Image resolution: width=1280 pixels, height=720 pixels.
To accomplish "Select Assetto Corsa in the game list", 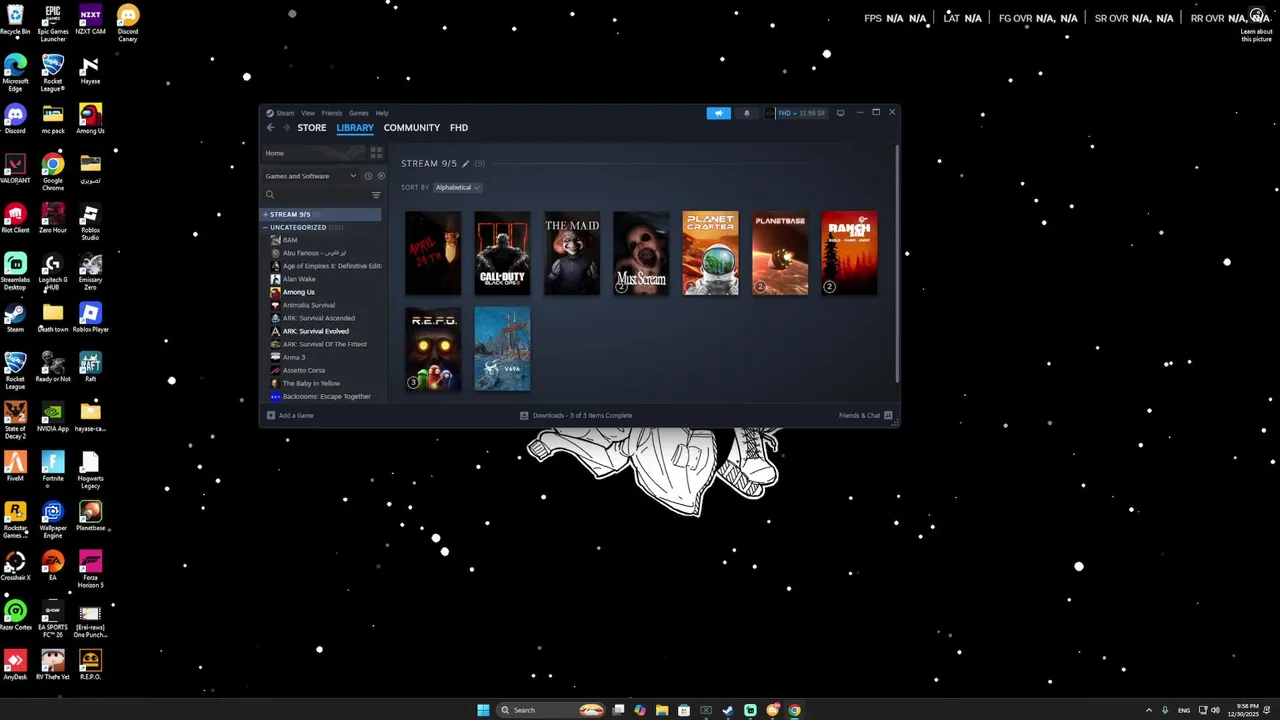I will click(304, 370).
